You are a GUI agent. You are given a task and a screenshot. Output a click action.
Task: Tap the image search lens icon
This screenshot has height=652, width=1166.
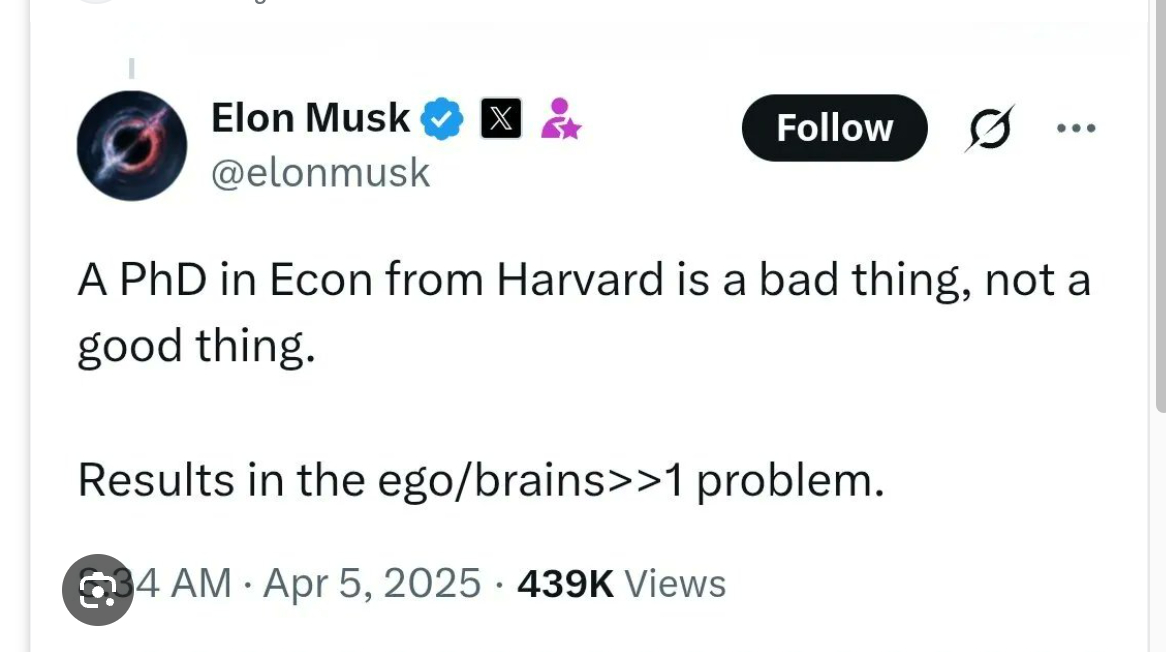coord(97,590)
